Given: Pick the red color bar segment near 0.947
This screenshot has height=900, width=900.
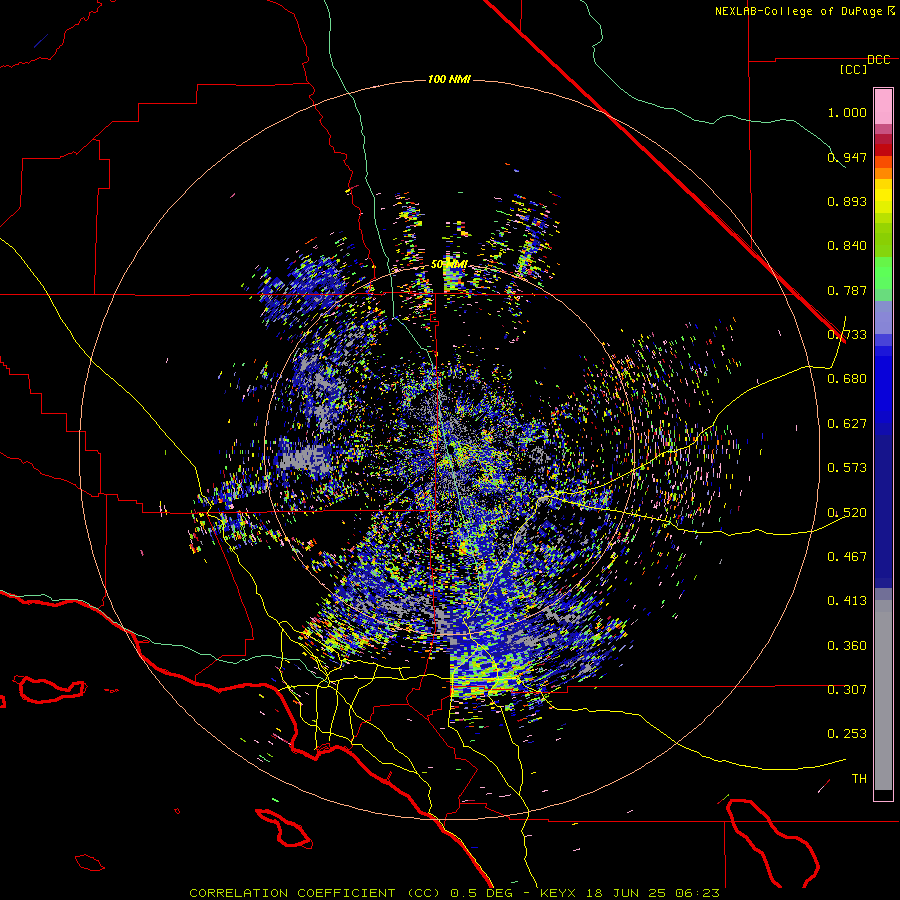Looking at the screenshot, I should [883, 150].
